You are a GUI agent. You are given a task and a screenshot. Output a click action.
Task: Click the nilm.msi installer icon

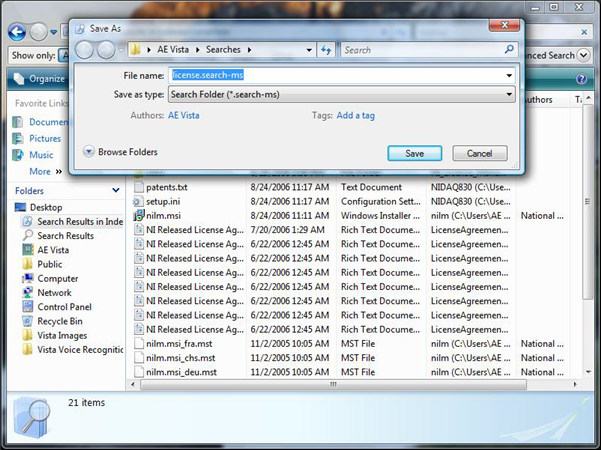(138, 215)
